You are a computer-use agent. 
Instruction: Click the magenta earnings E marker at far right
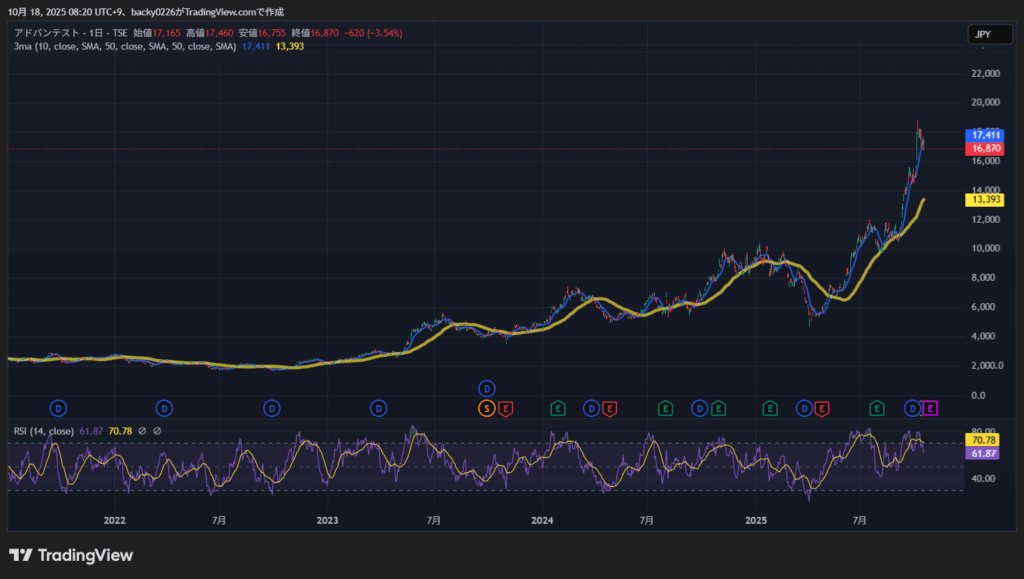pos(930,408)
